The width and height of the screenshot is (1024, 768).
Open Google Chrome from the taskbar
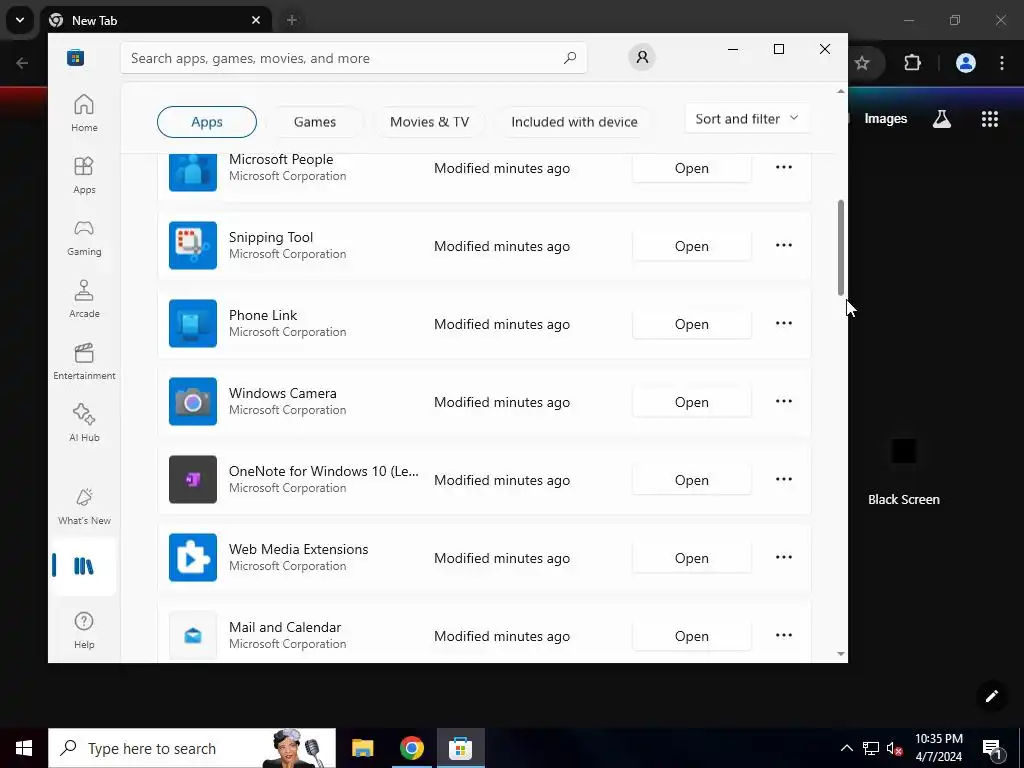pos(411,748)
